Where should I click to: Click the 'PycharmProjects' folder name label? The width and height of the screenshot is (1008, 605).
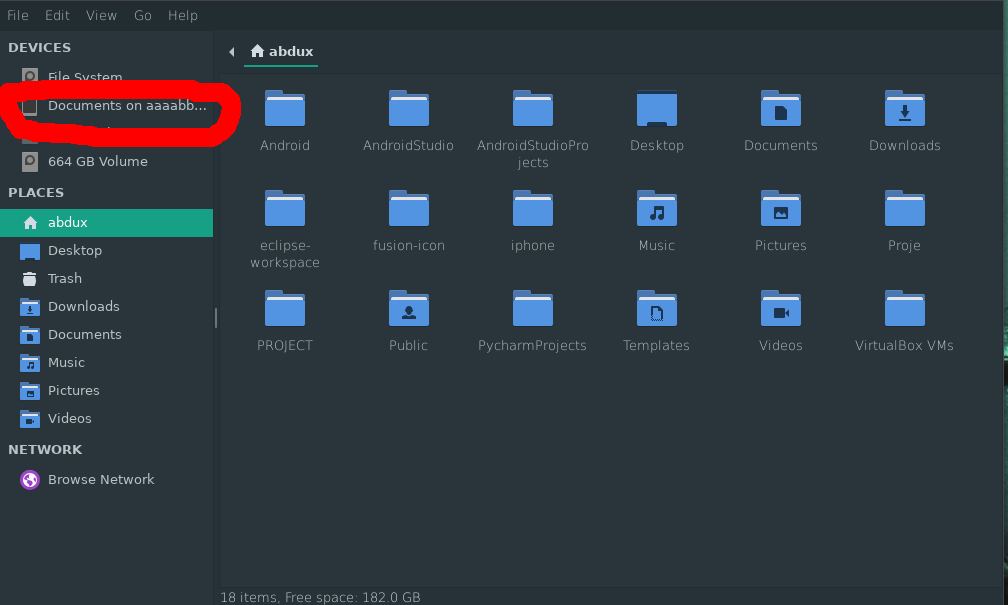point(532,345)
